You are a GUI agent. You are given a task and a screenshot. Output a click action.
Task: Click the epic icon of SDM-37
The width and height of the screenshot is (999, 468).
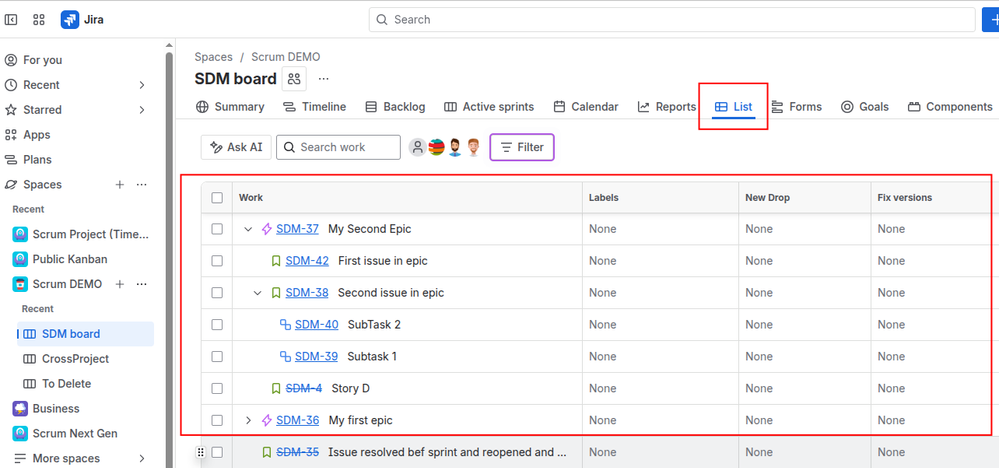(267, 229)
